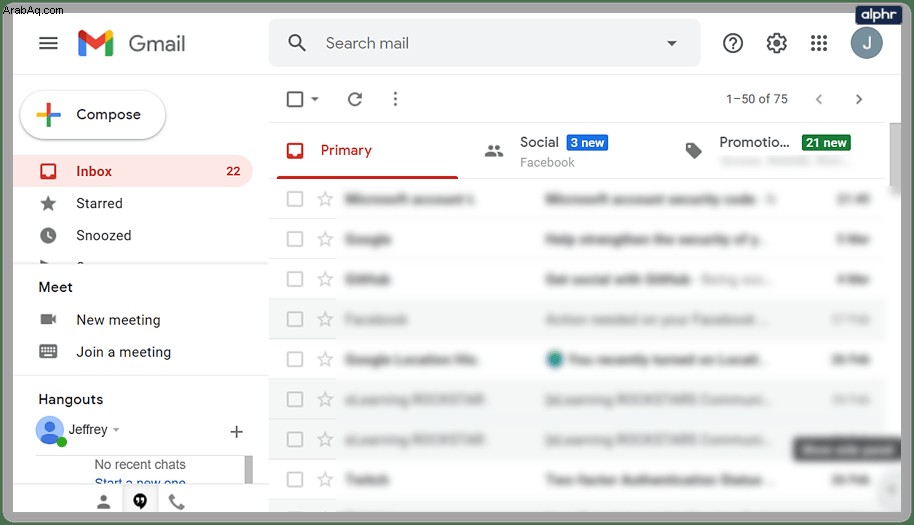Refresh the inbox
This screenshot has width=914, height=525.
point(355,99)
